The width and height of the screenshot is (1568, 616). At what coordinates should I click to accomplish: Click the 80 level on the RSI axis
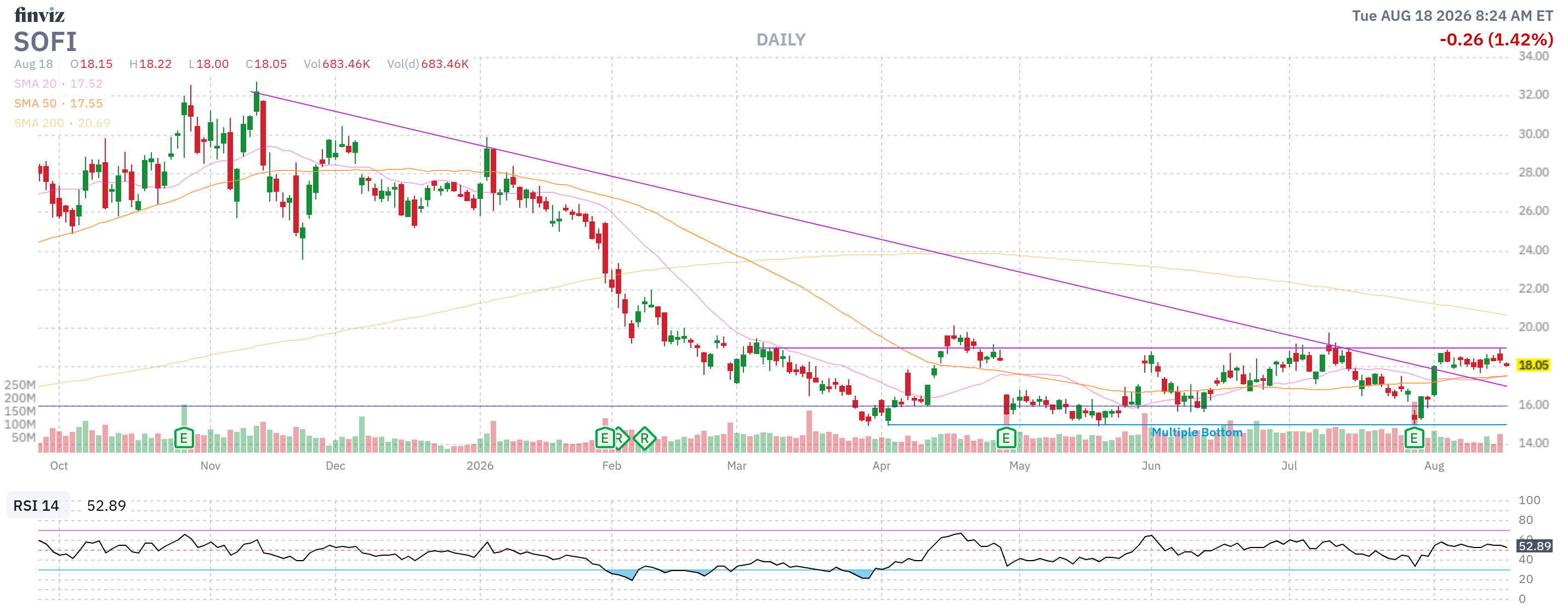point(1525,520)
